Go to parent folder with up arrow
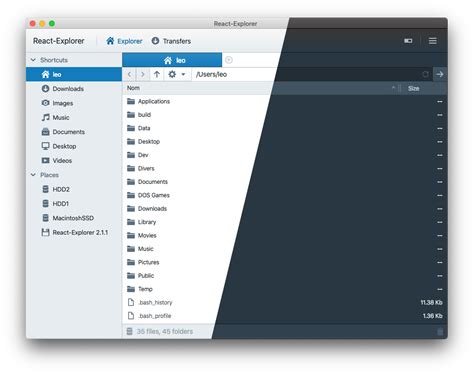 pyautogui.click(x=157, y=74)
